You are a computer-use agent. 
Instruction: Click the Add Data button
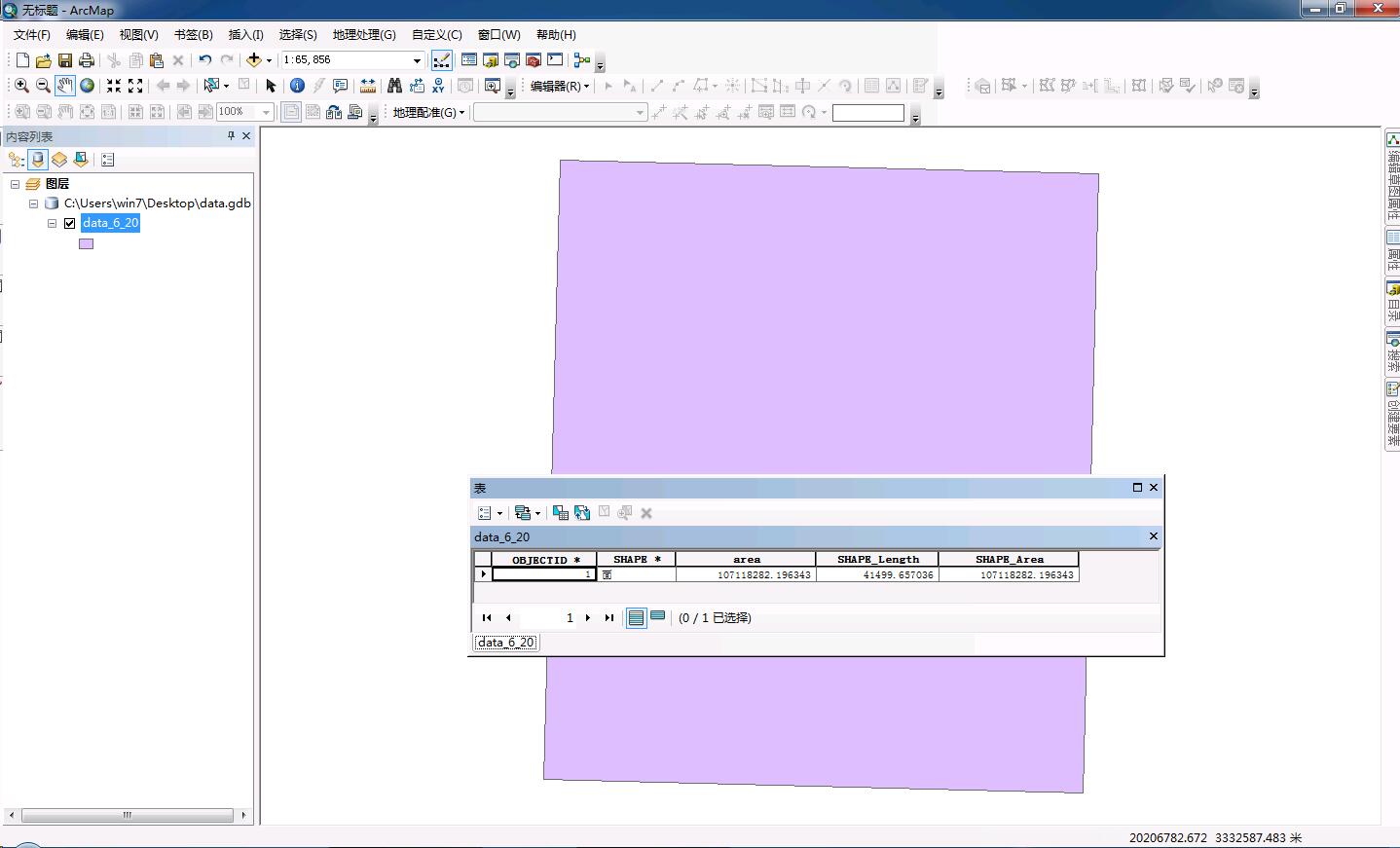(254, 60)
